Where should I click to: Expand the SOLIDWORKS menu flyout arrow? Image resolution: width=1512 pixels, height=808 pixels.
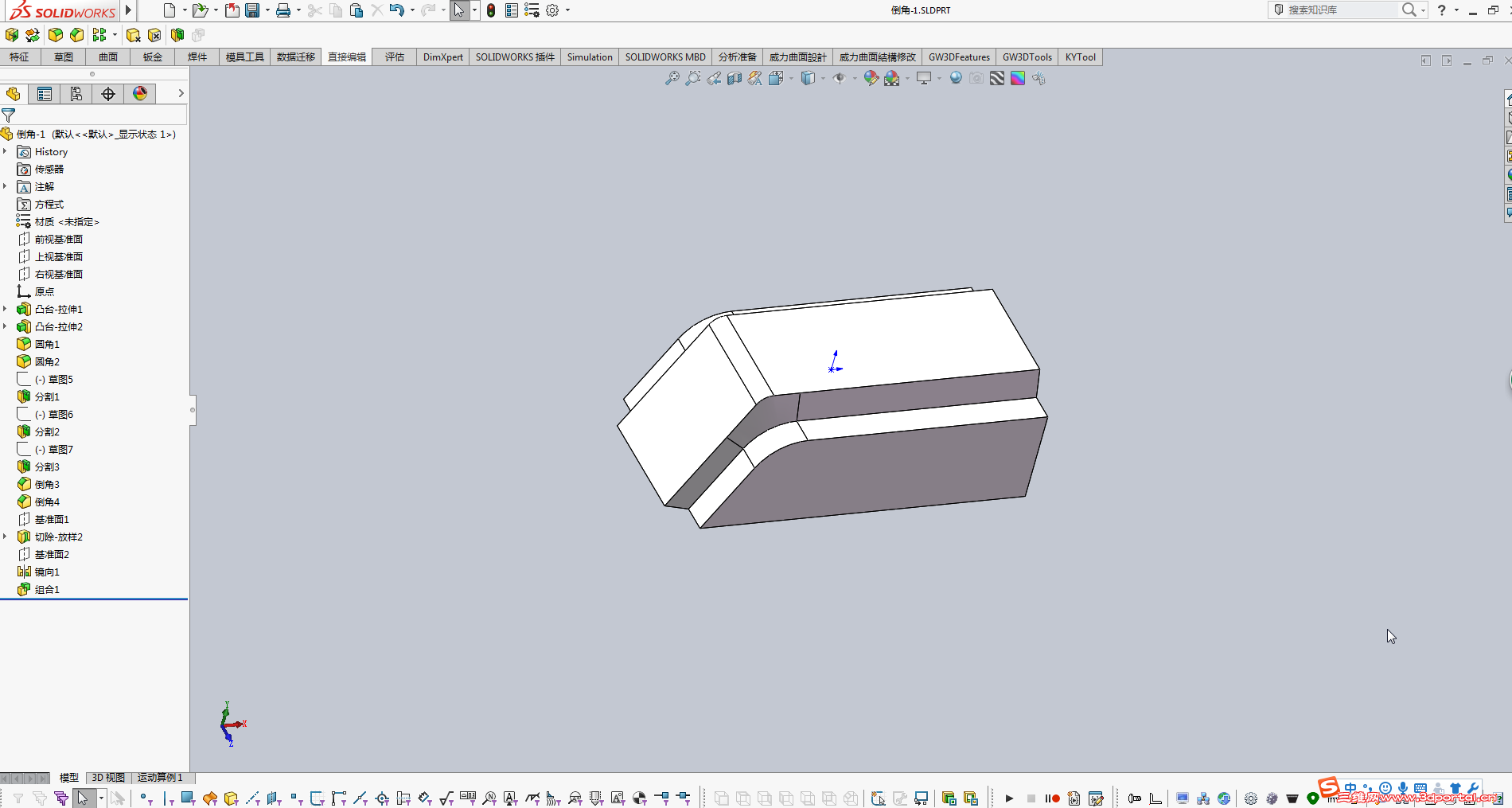click(x=129, y=10)
